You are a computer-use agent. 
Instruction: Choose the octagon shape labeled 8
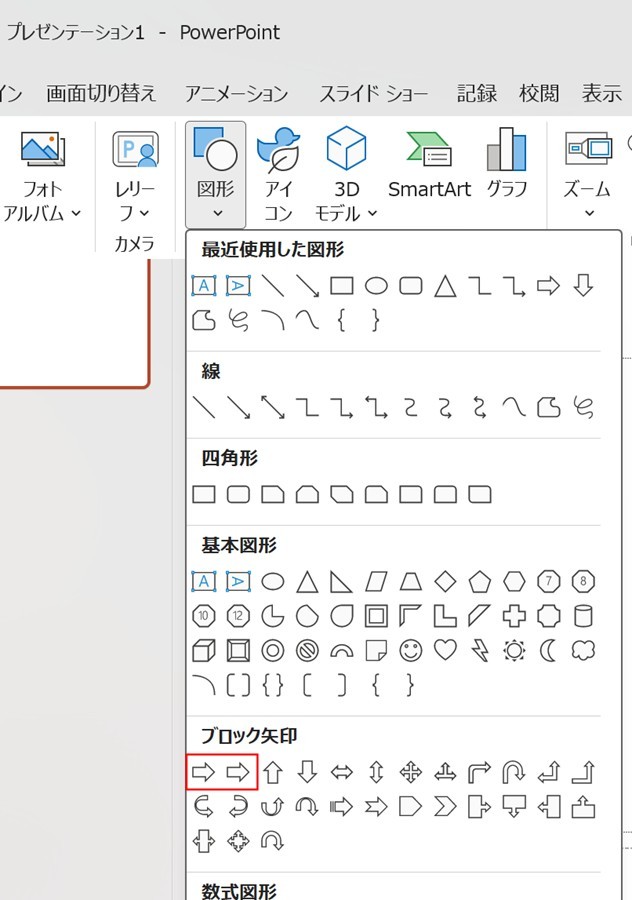583,582
